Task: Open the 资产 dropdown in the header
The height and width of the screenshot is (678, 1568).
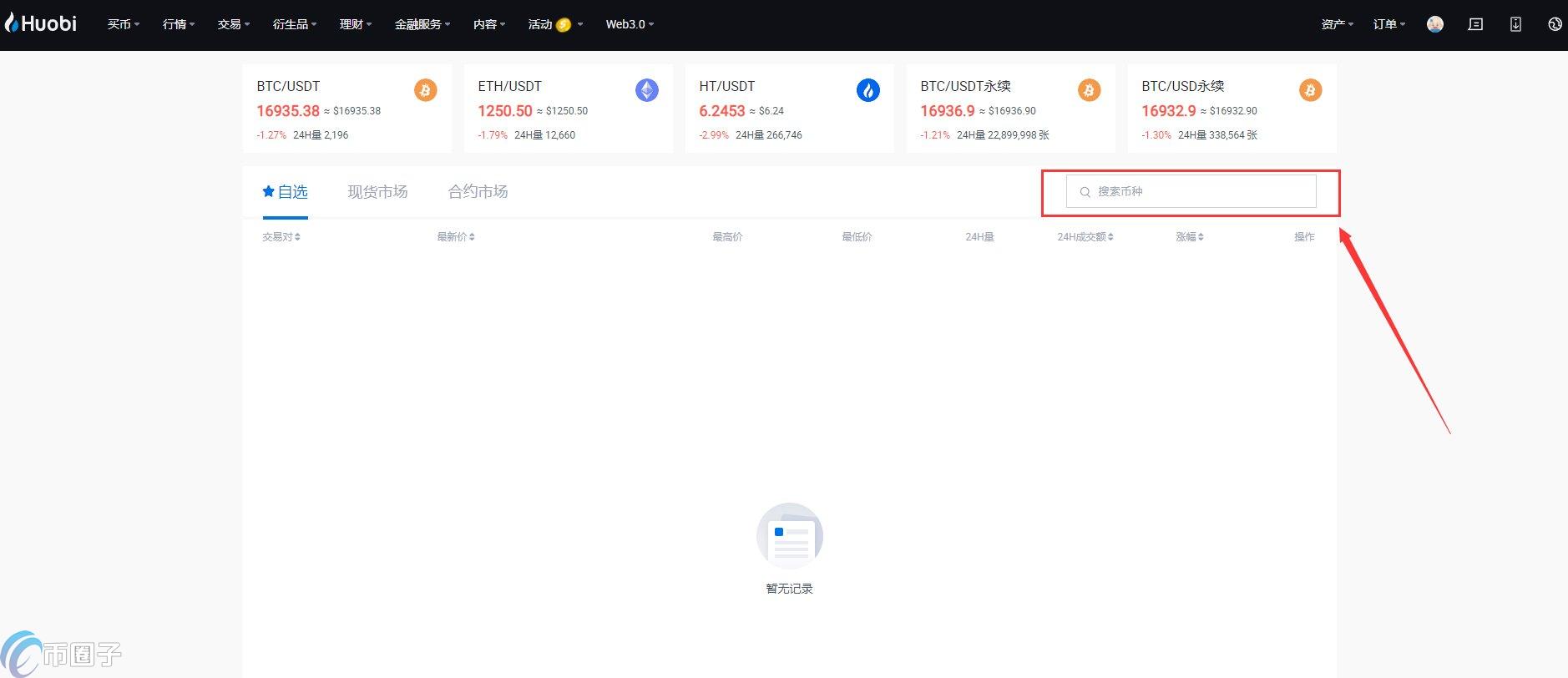Action: point(1337,24)
